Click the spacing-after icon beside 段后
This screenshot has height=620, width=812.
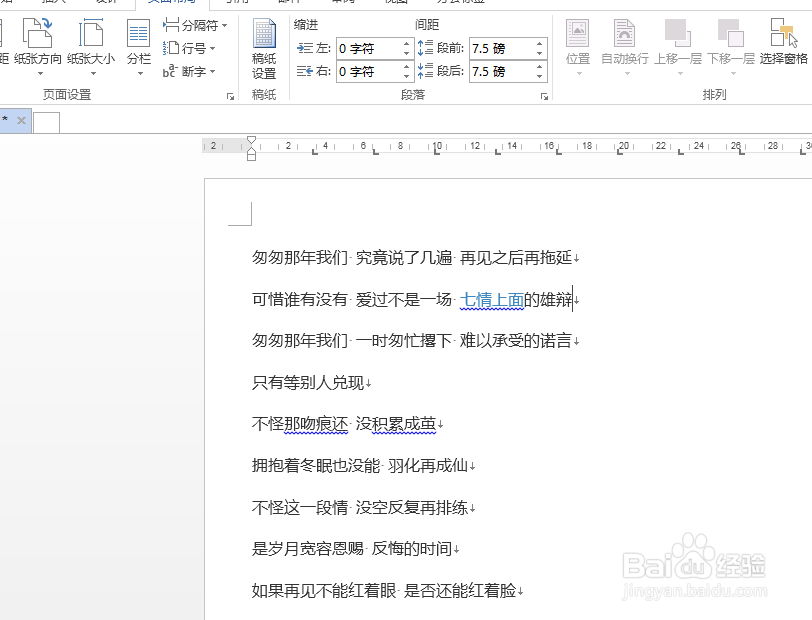[425, 71]
